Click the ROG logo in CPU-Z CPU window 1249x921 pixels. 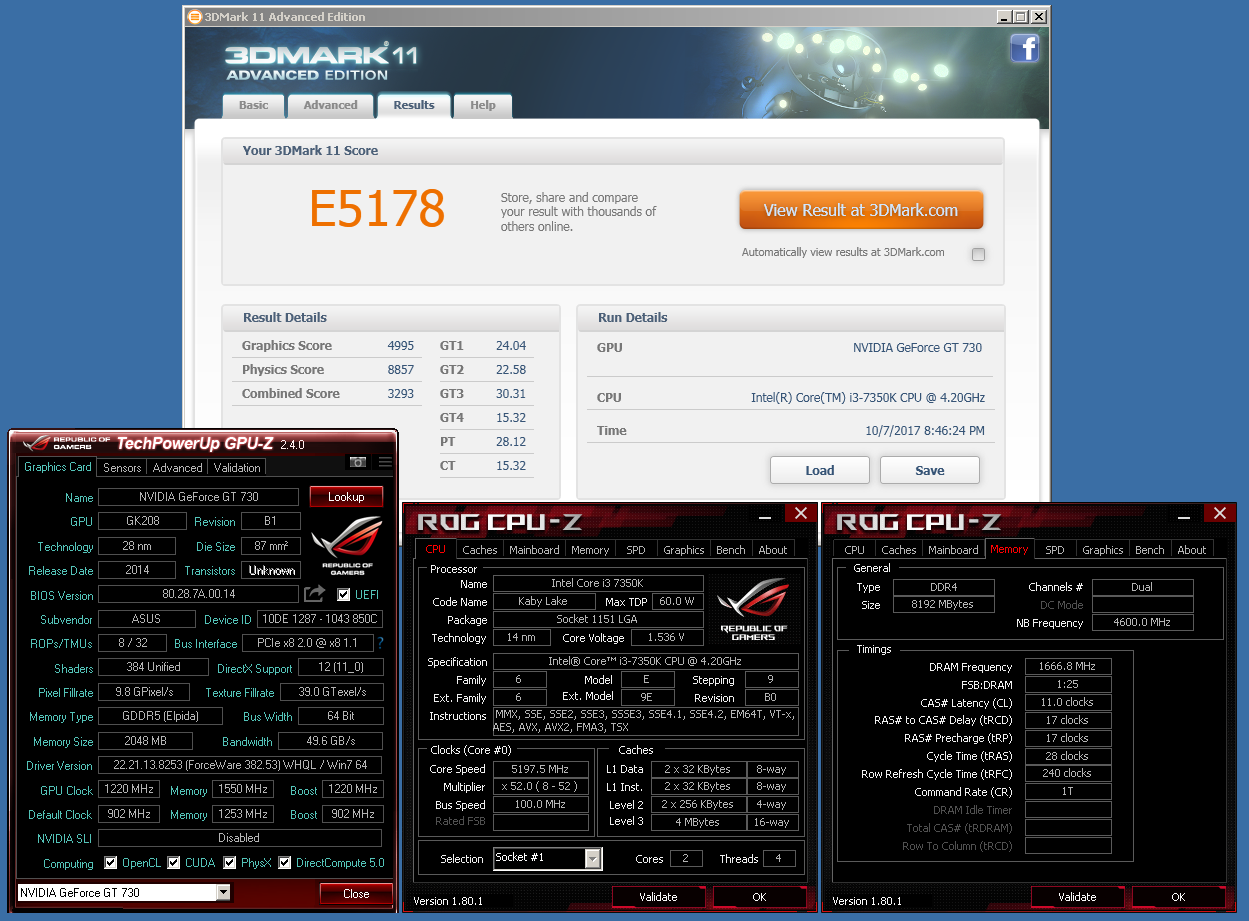click(753, 610)
